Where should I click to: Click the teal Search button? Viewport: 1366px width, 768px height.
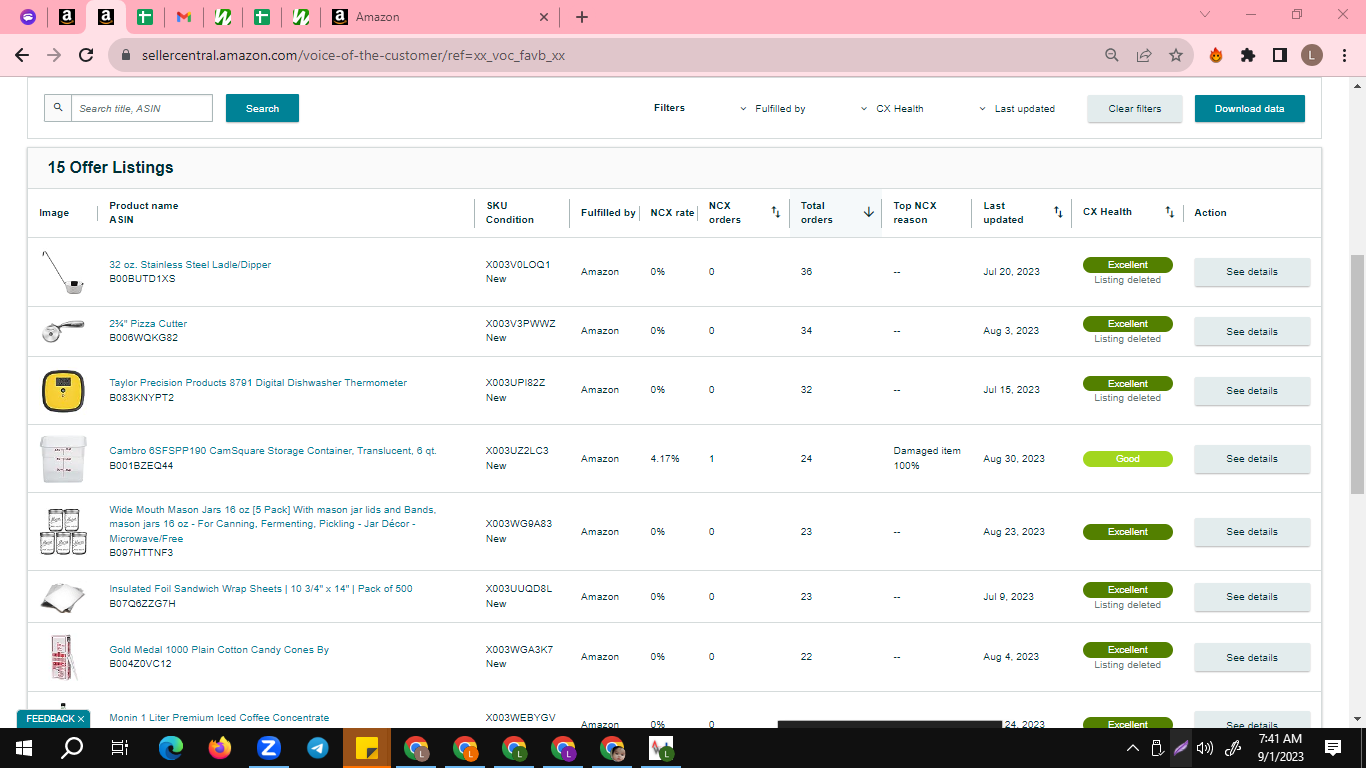[262, 108]
